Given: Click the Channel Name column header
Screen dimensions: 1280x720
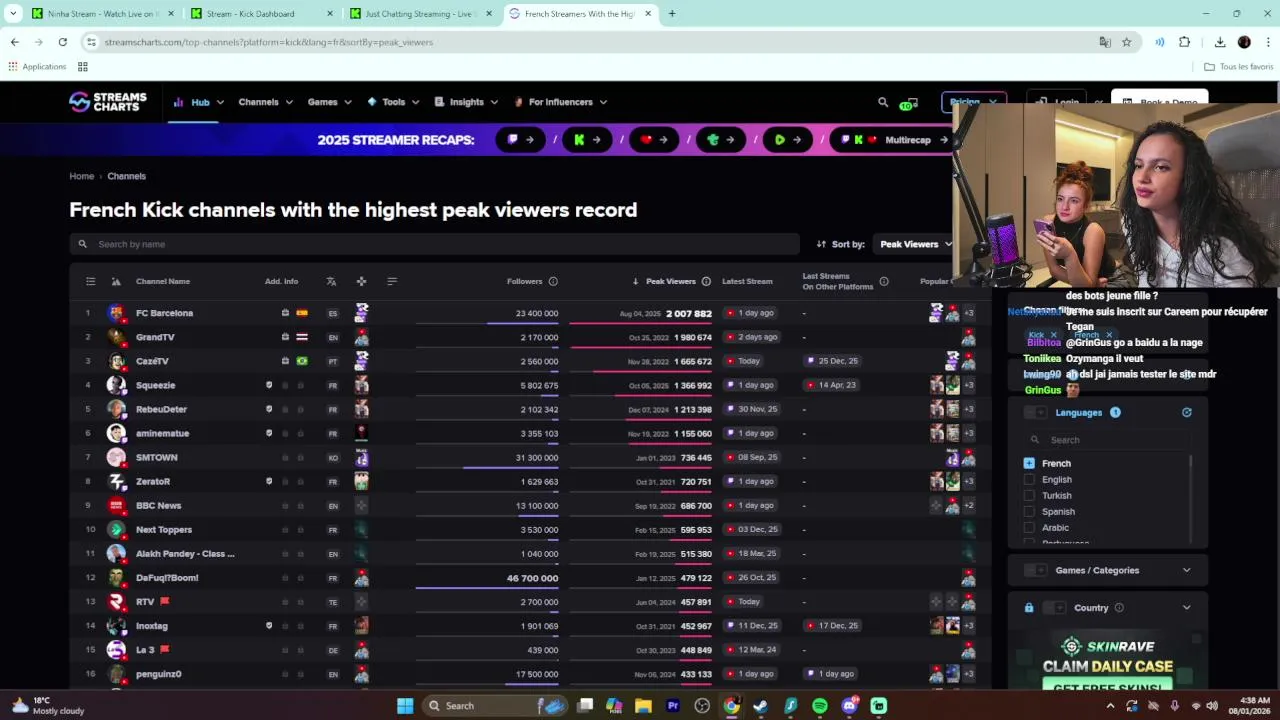Looking at the screenshot, I should pos(163,281).
